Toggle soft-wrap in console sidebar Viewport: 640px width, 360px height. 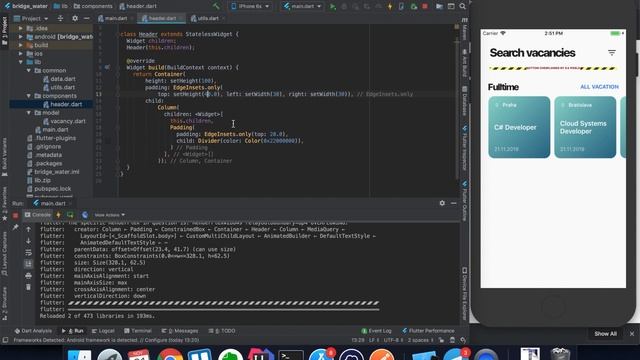28,253
